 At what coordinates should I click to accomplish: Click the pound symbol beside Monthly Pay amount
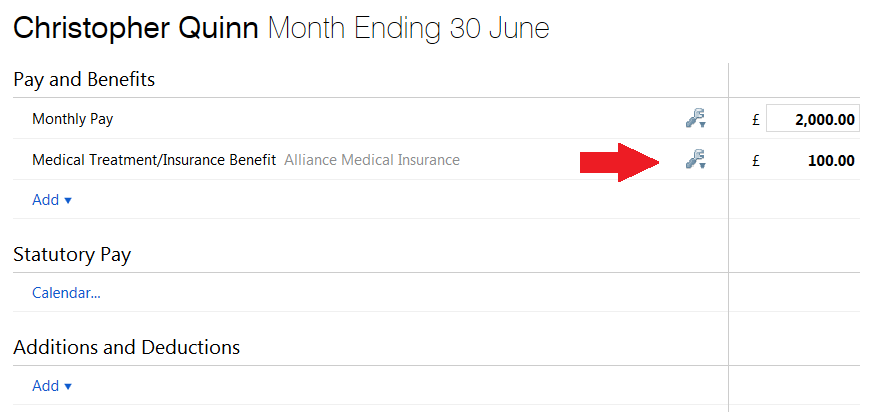click(x=755, y=120)
